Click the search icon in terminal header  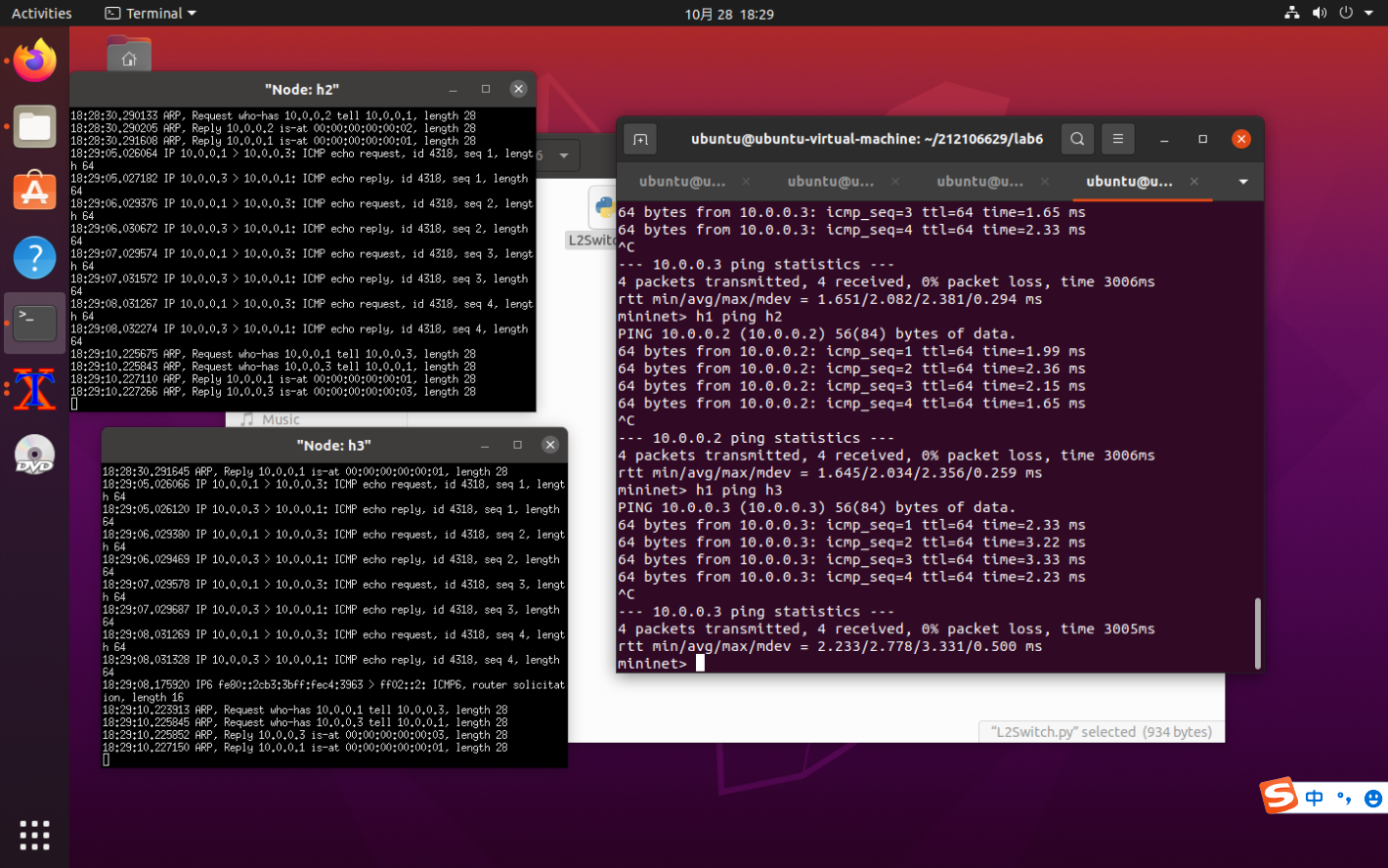tap(1077, 139)
